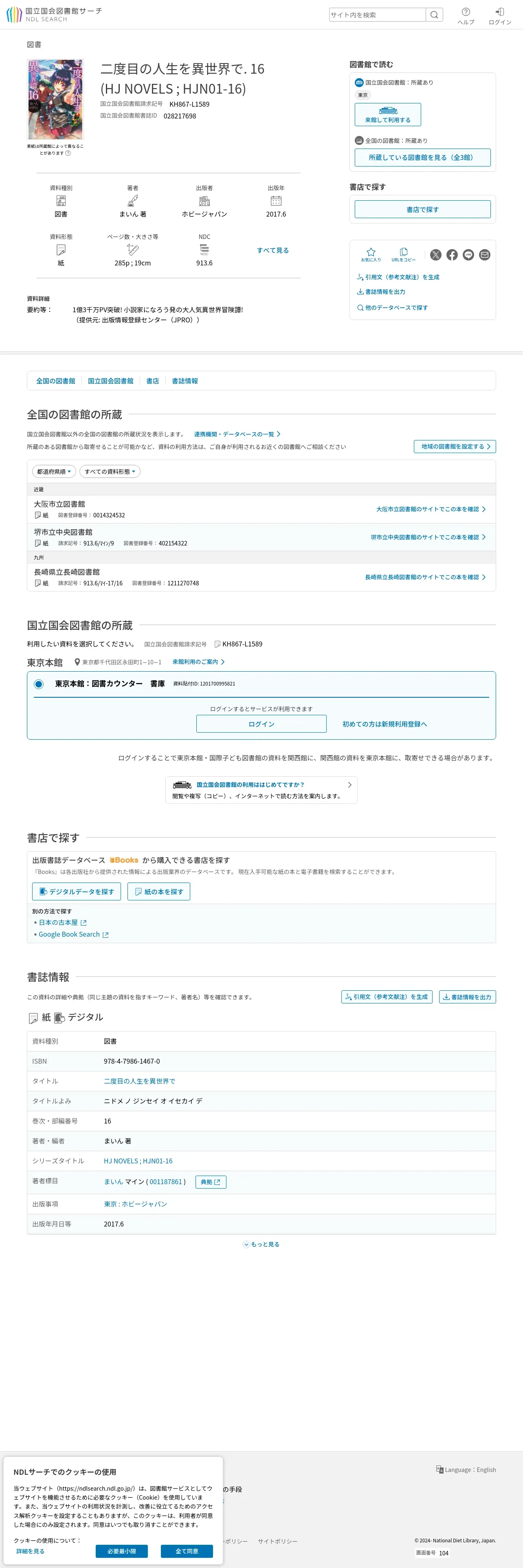
Task: Click デジタルデータを探す button
Action: [x=77, y=892]
